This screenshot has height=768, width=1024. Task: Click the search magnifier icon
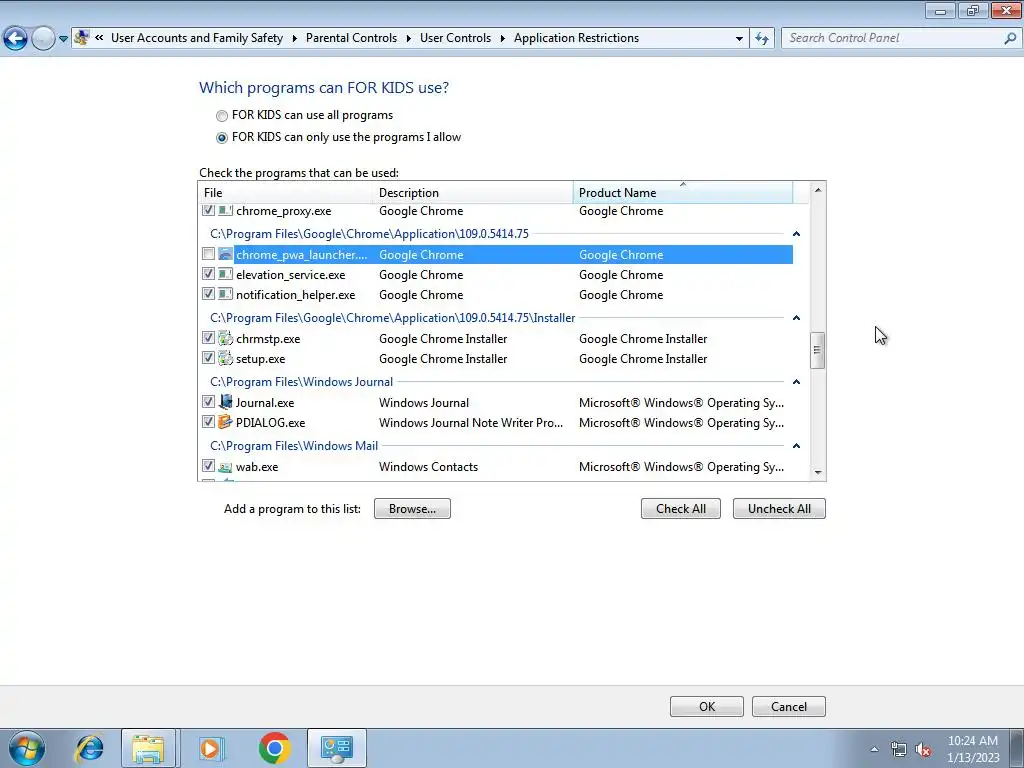coord(1010,38)
